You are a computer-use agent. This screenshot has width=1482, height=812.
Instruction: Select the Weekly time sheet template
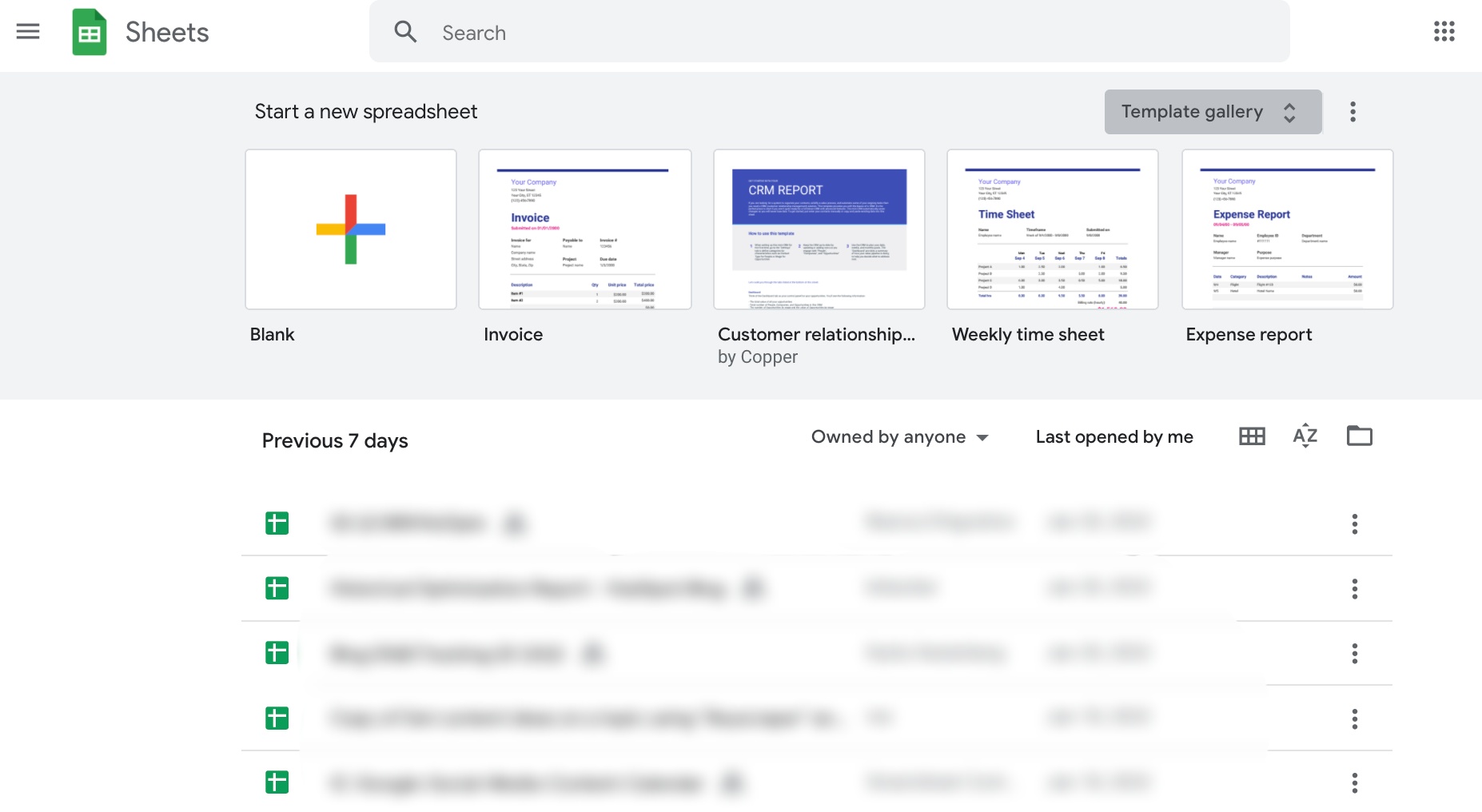tap(1052, 229)
